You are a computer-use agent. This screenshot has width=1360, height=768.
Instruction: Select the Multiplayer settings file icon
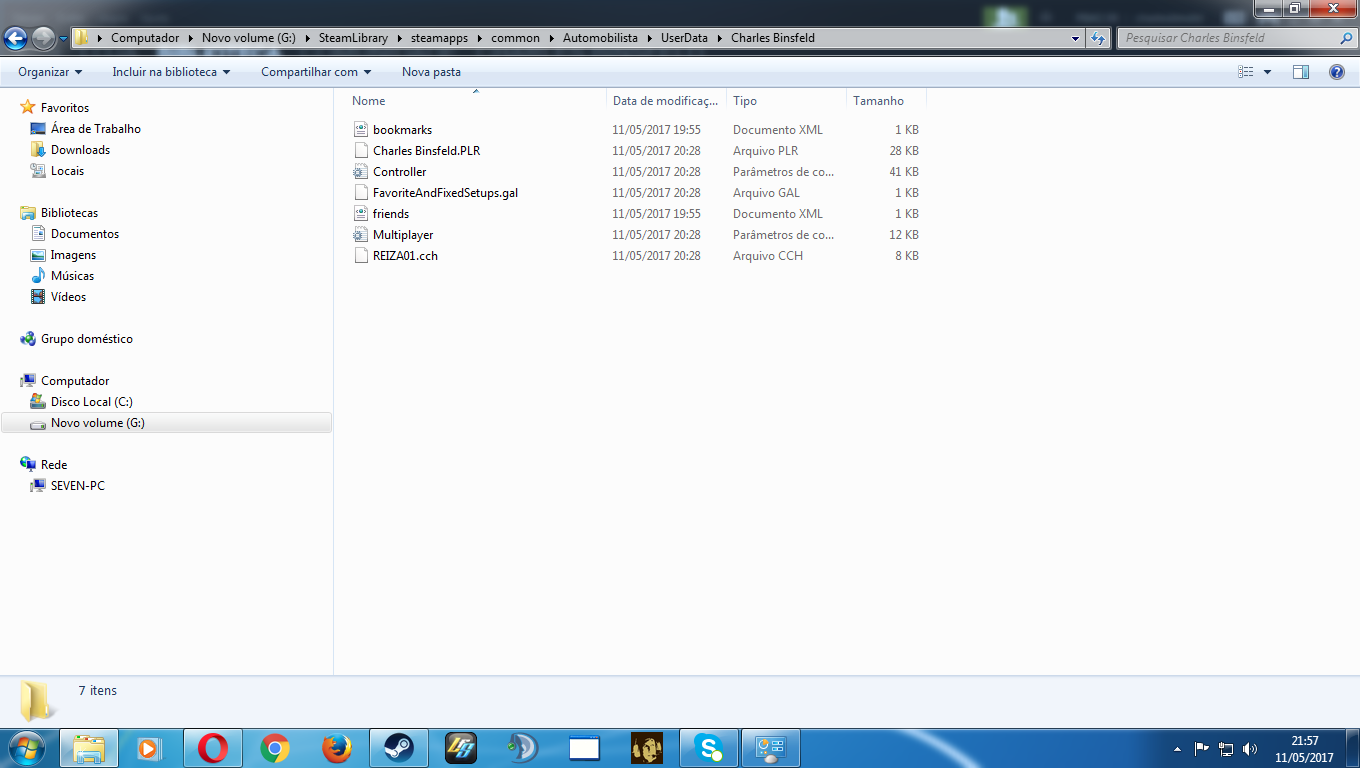[361, 235]
